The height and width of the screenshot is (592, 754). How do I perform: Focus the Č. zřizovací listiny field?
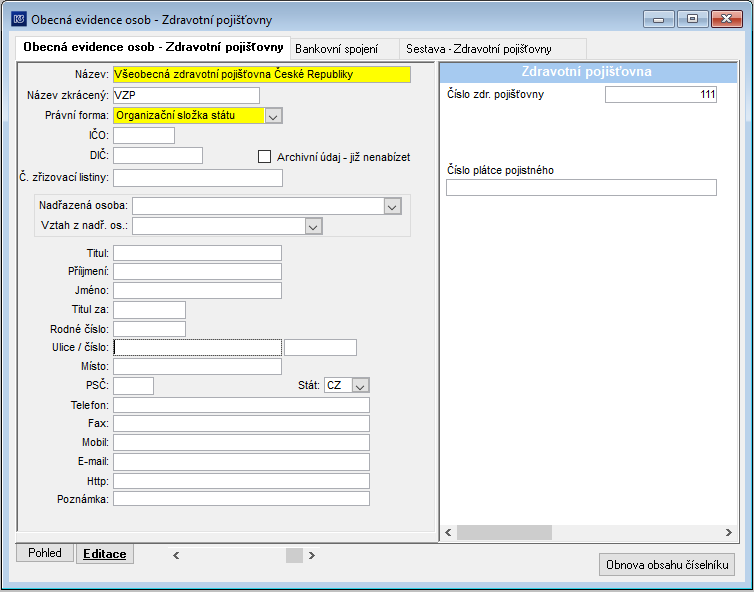pyautogui.click(x=198, y=178)
